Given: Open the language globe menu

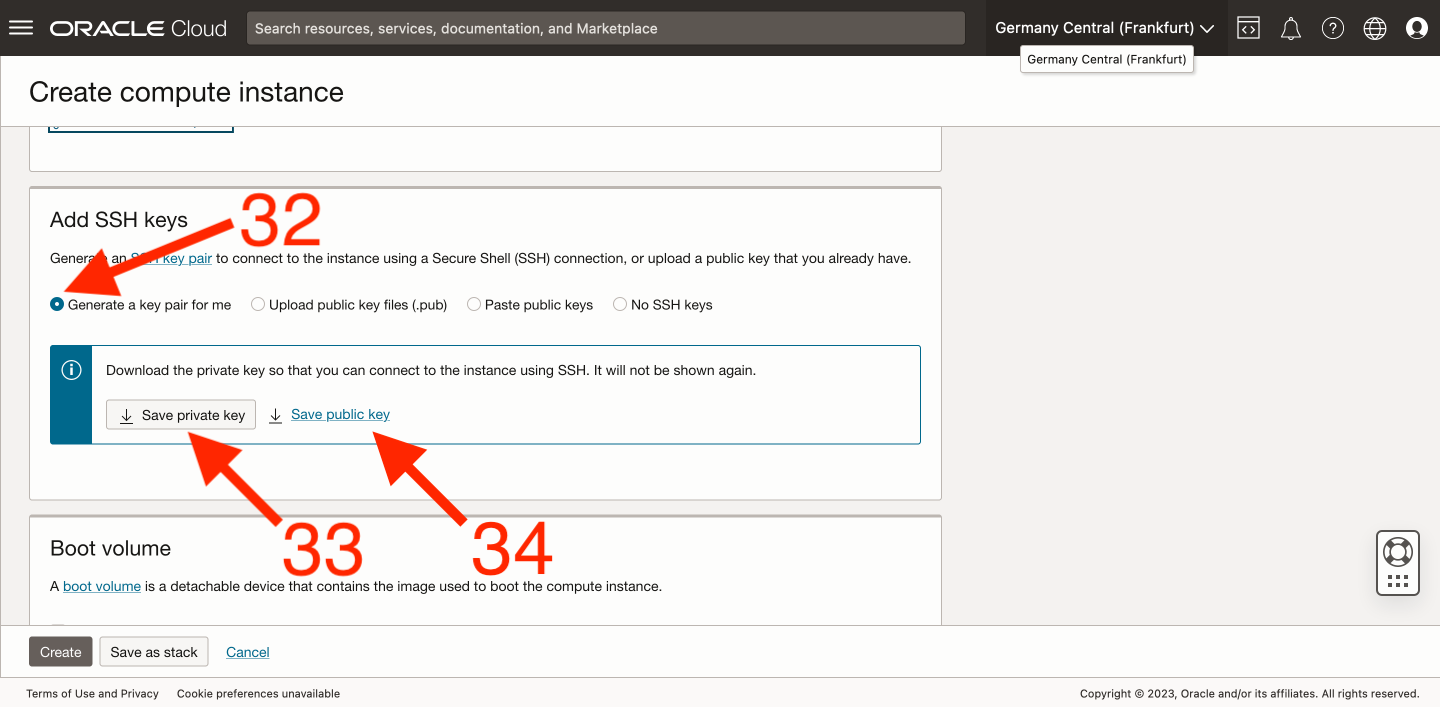Looking at the screenshot, I should click(1375, 28).
